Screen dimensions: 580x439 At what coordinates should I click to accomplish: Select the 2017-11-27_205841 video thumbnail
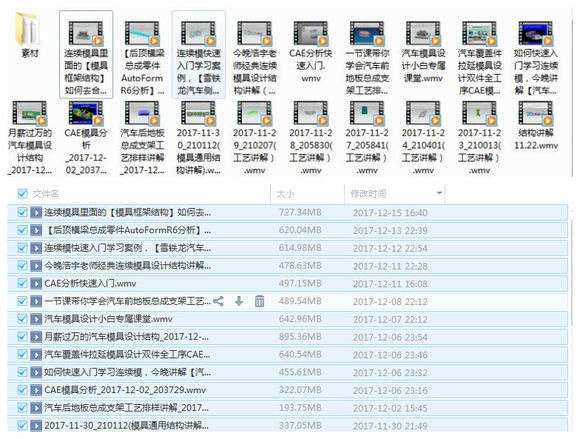[367, 113]
